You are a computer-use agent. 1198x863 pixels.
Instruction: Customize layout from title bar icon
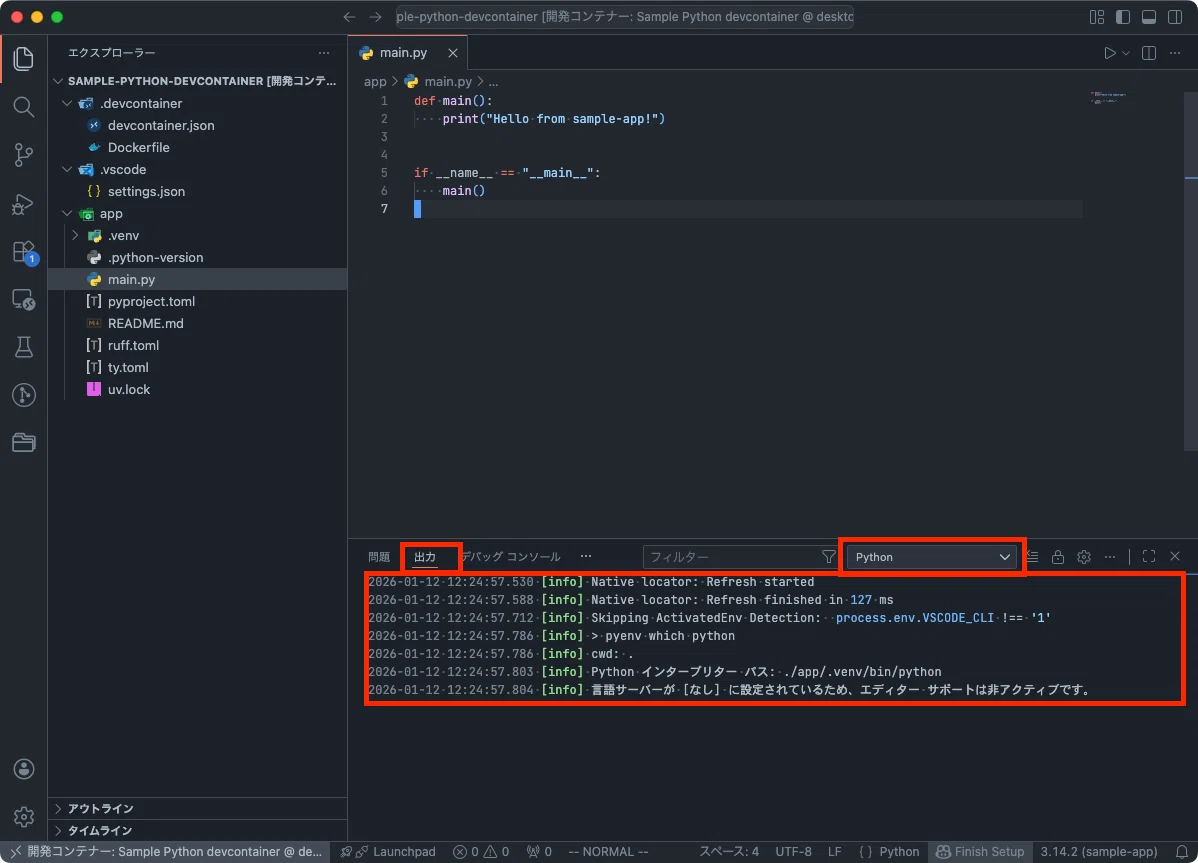(1096, 17)
